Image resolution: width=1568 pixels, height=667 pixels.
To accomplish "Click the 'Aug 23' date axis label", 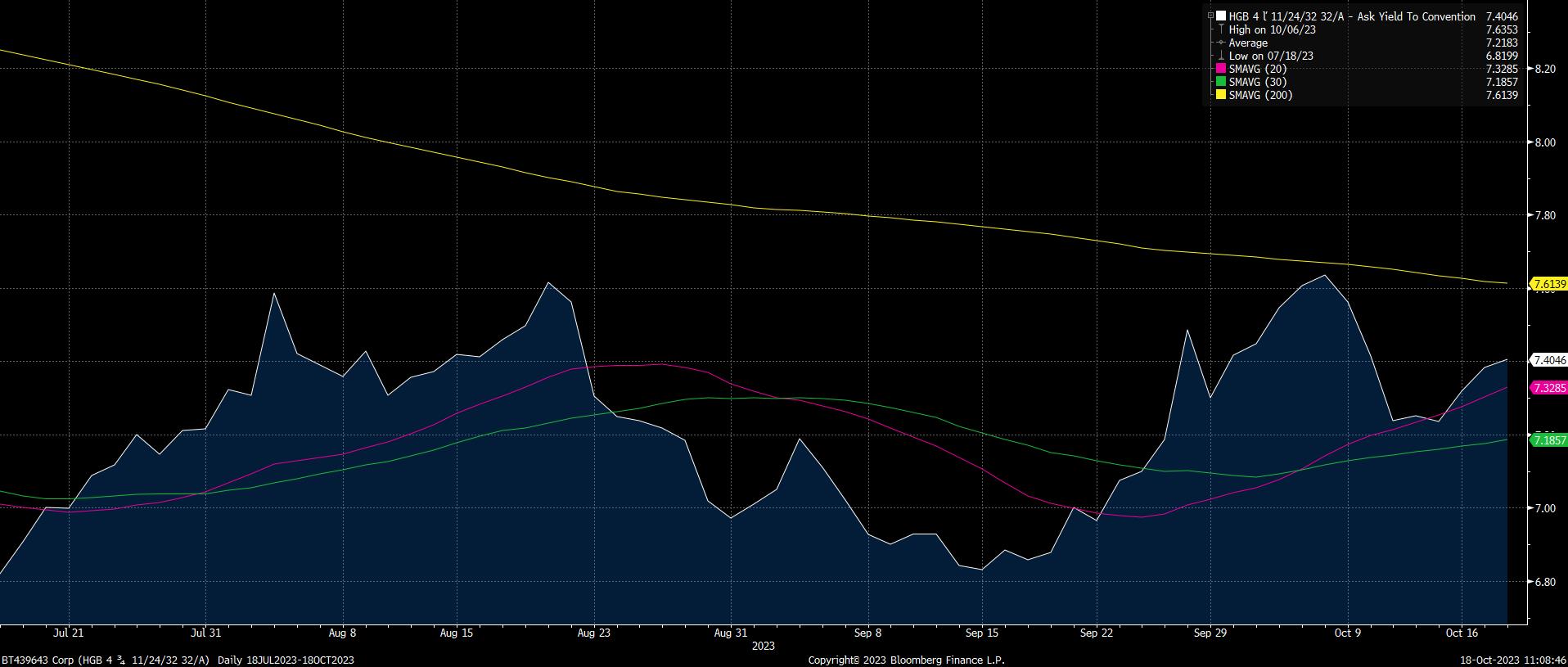I will click(x=593, y=633).
